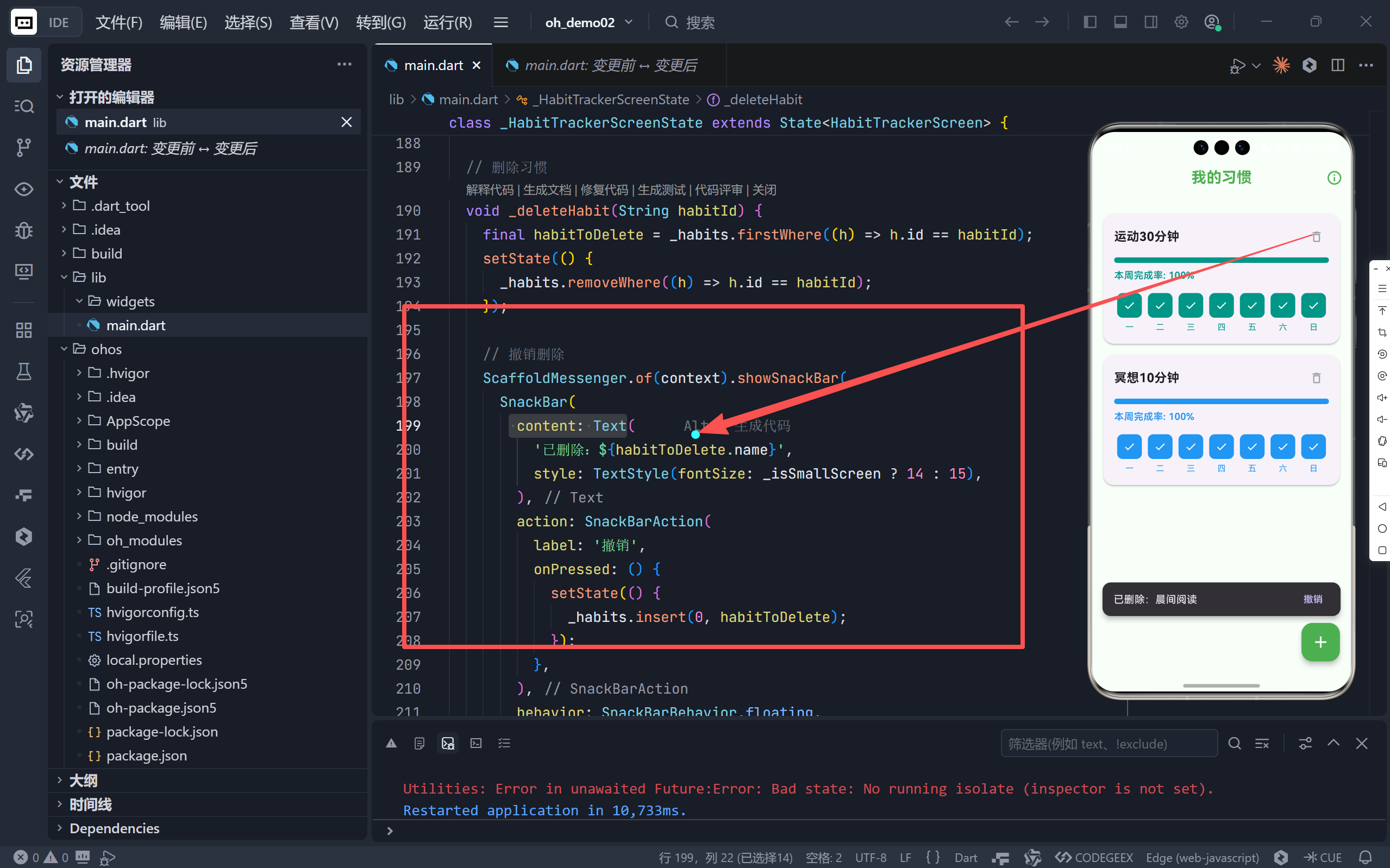Open the 运行(R) menu
1390x868 pixels.
coord(447,22)
